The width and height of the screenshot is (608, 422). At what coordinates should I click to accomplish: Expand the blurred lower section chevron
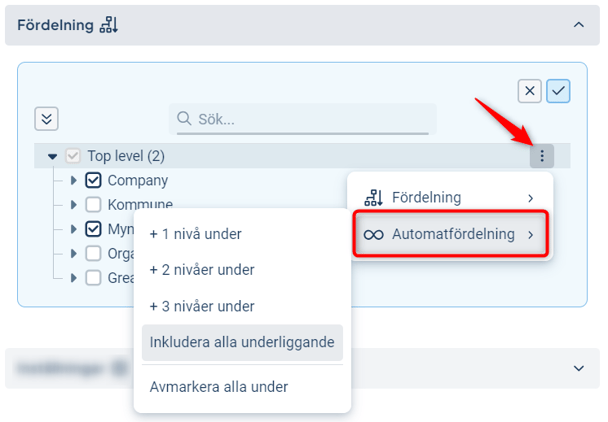pyautogui.click(x=578, y=368)
